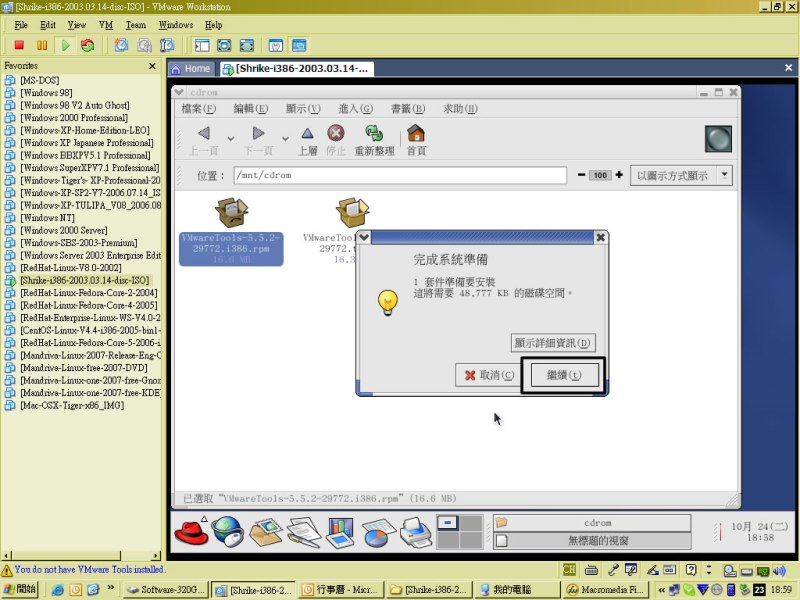Expand the Windows taskbar quick launch chevron
This screenshot has height=600, width=800.
pos(110,588)
